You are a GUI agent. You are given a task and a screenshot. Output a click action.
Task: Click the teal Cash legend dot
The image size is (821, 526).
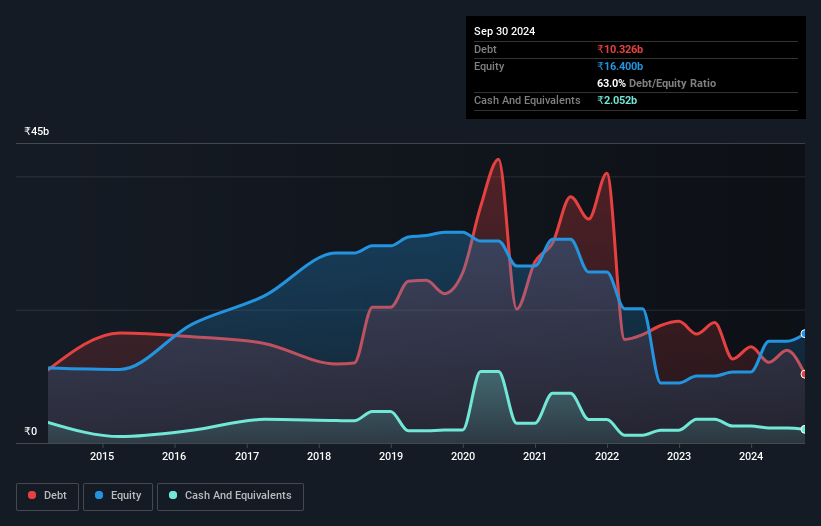173,495
